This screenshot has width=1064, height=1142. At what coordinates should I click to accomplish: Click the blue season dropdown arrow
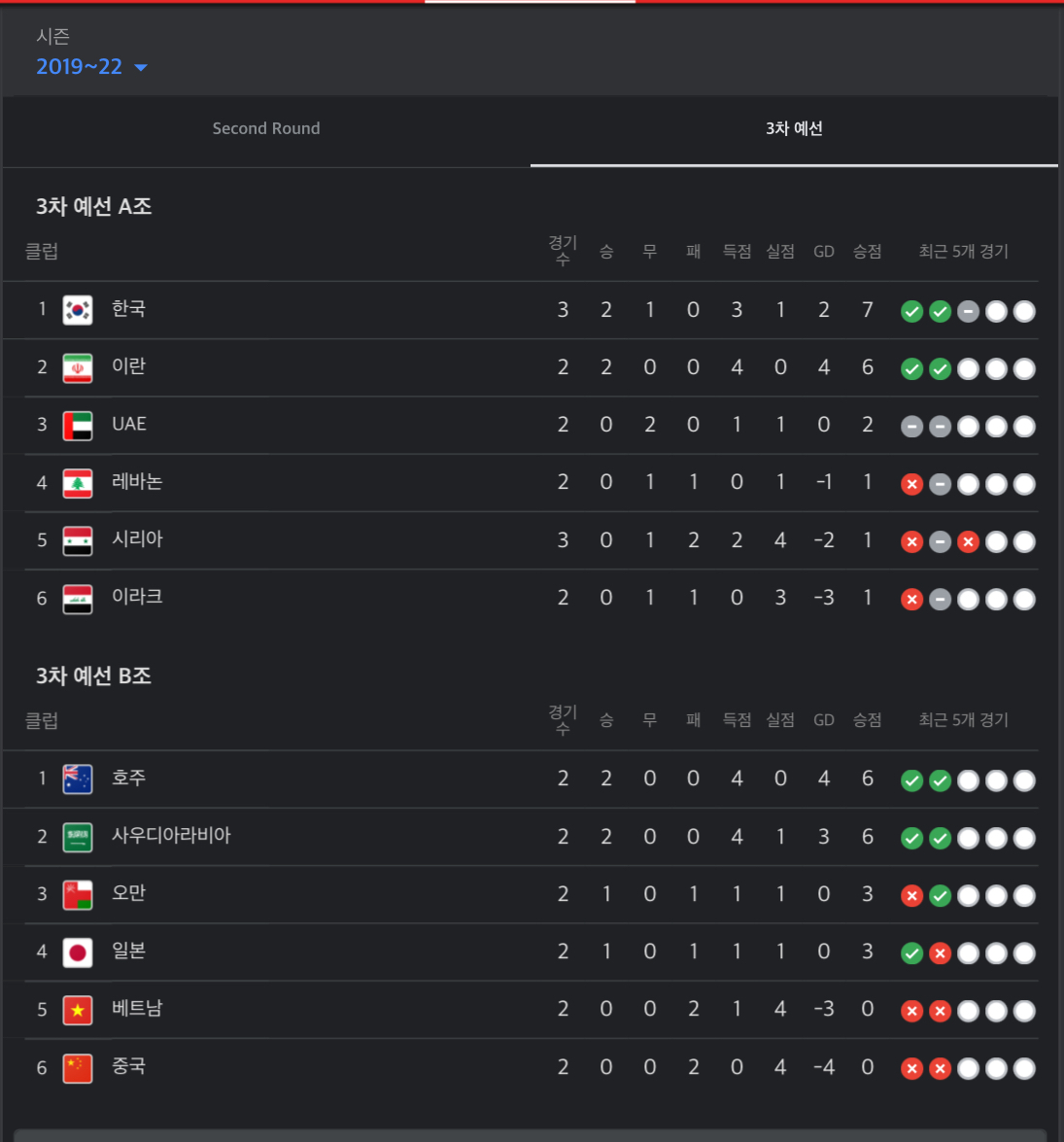141,68
